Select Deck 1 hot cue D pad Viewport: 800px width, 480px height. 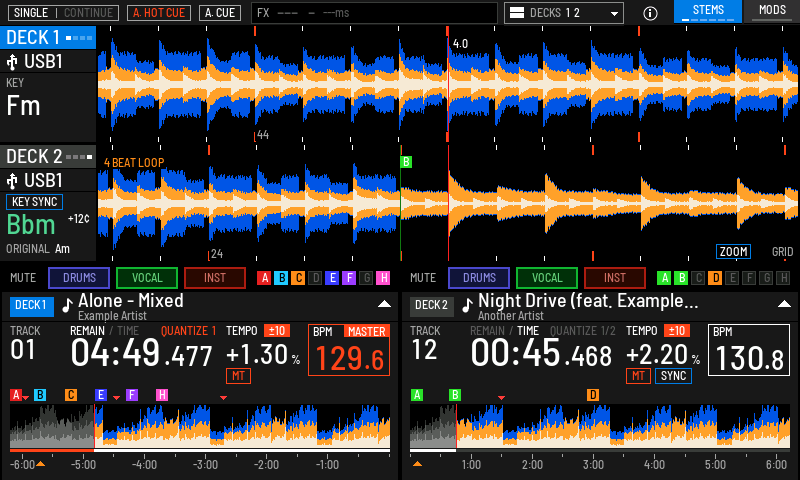tap(315, 278)
